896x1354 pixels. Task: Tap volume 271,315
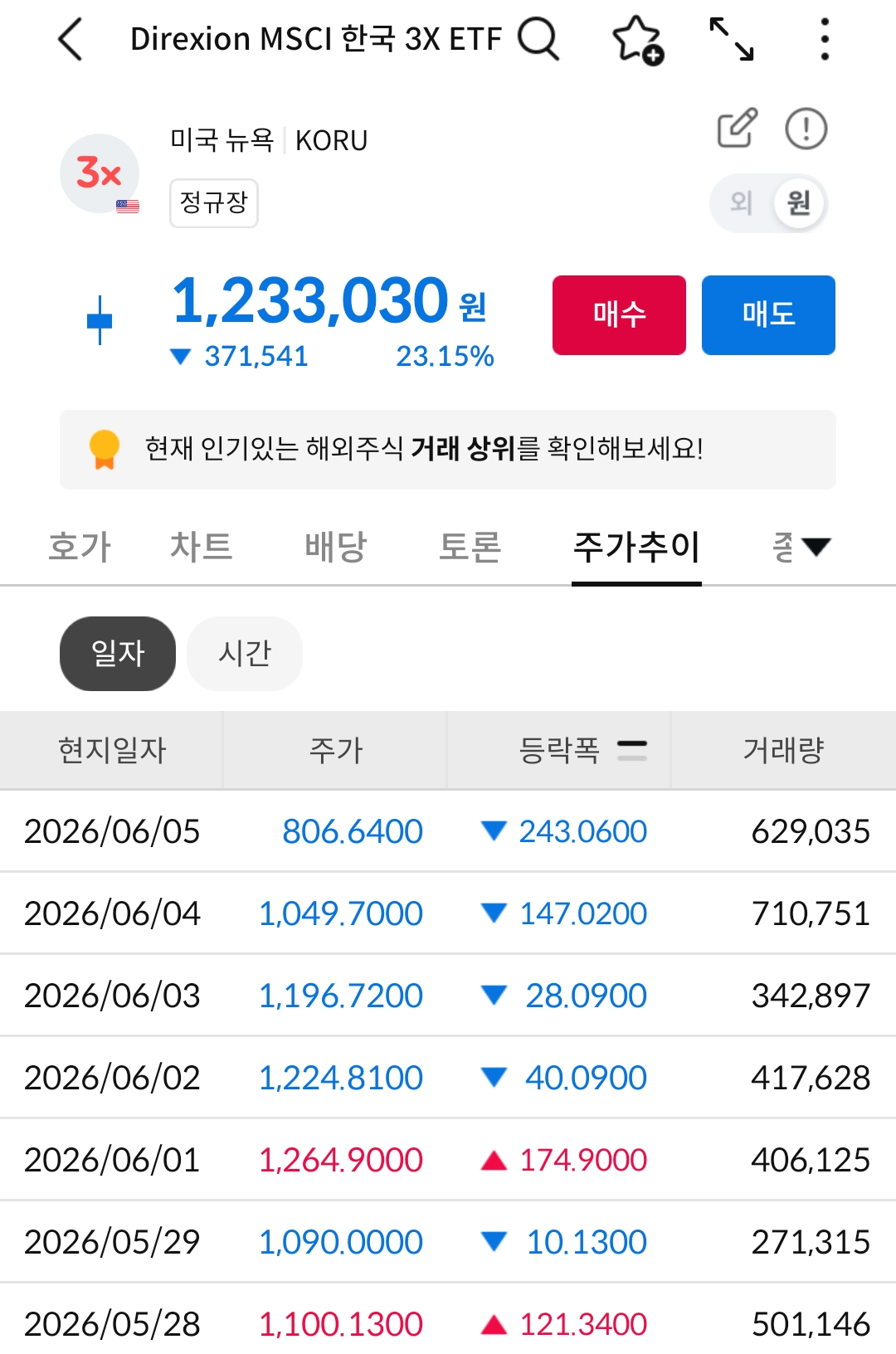(811, 1242)
